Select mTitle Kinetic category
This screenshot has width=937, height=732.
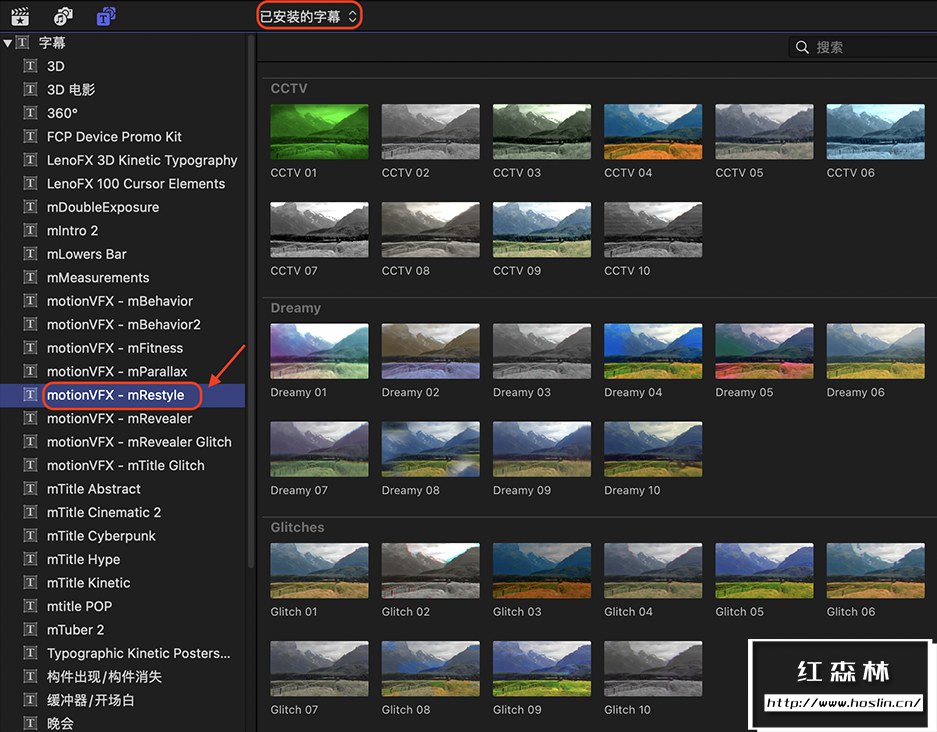point(88,583)
